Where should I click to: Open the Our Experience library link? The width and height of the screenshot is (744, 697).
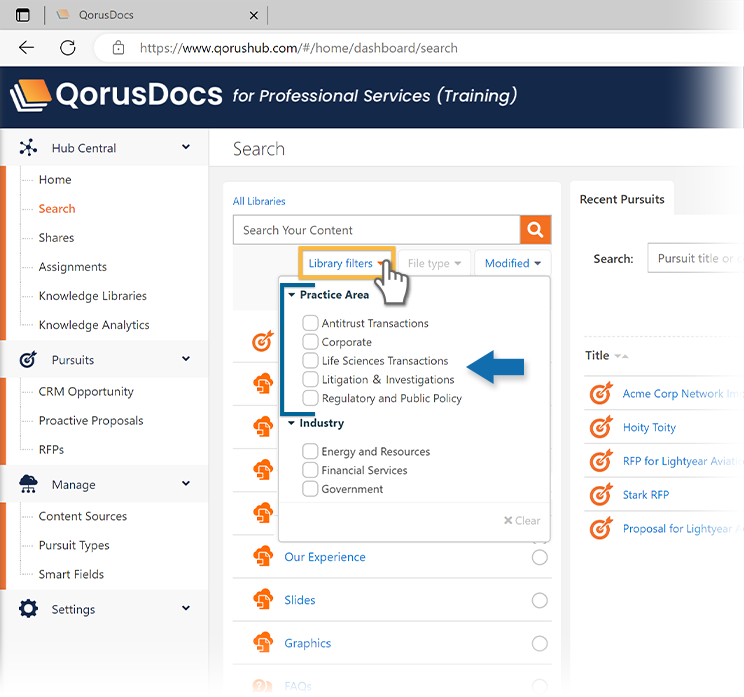pyautogui.click(x=325, y=557)
